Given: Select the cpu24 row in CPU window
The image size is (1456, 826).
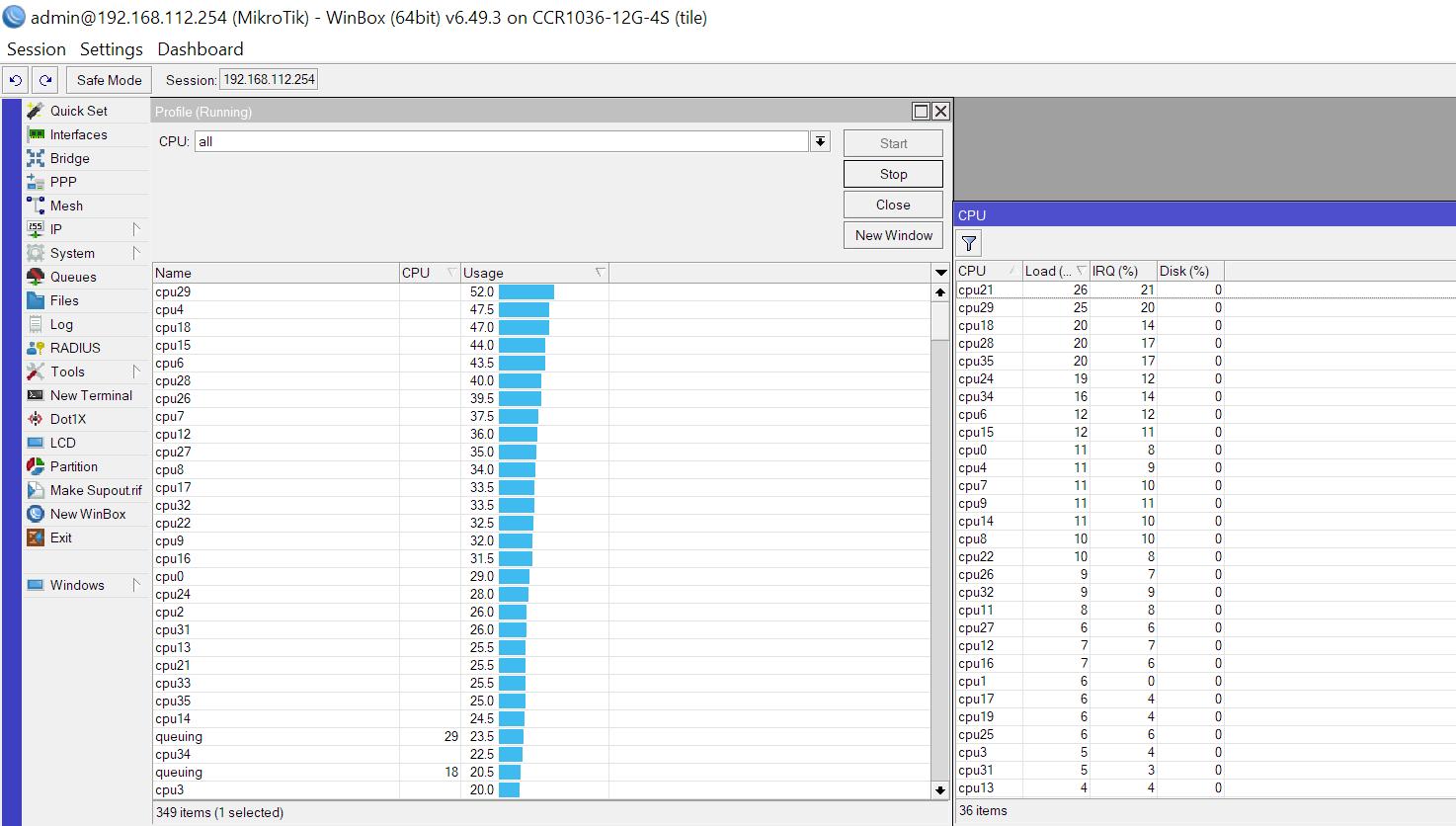Looking at the screenshot, I should coord(1205,378).
